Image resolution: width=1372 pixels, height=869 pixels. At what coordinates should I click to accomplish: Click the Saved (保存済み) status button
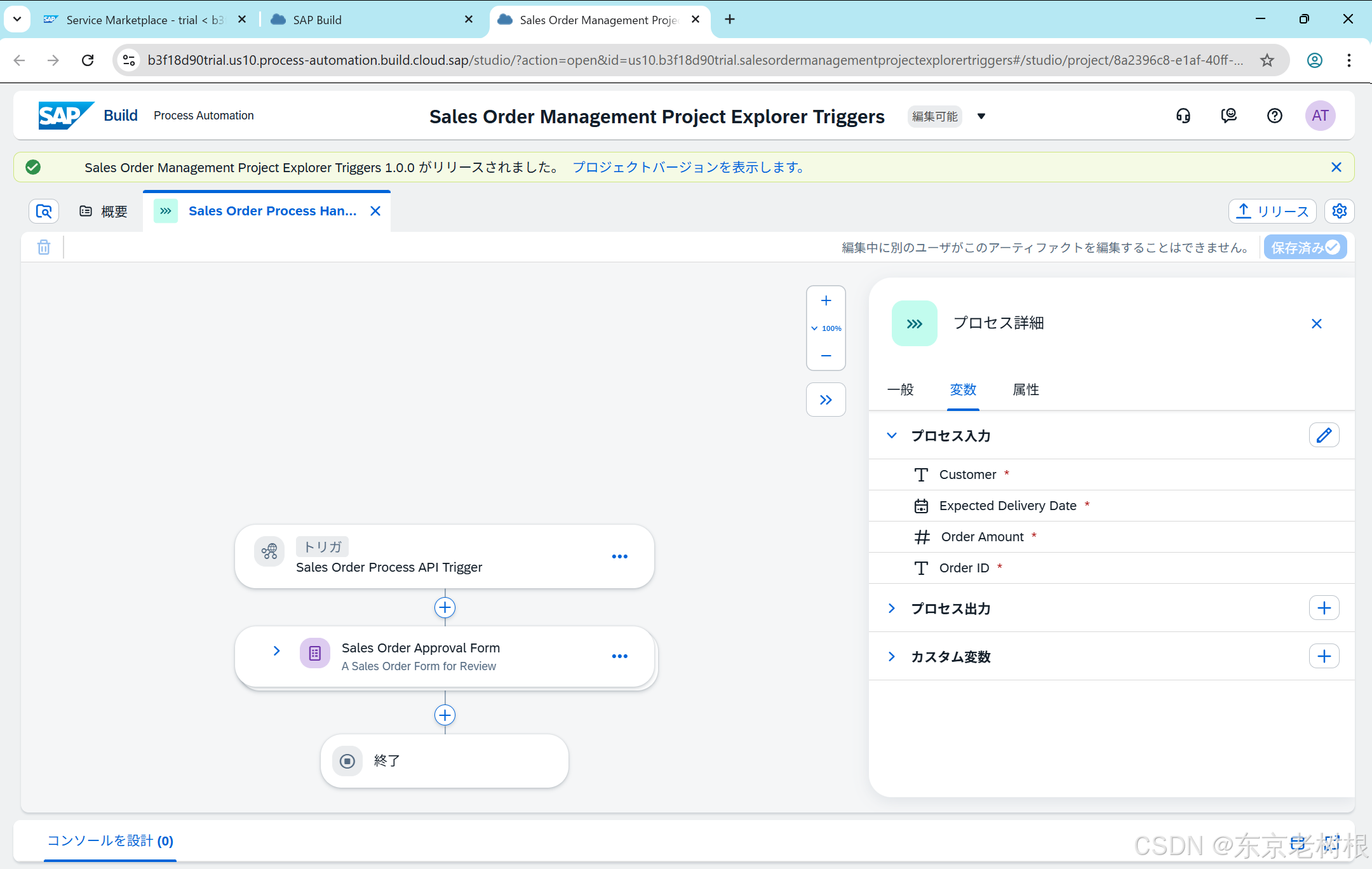1305,247
